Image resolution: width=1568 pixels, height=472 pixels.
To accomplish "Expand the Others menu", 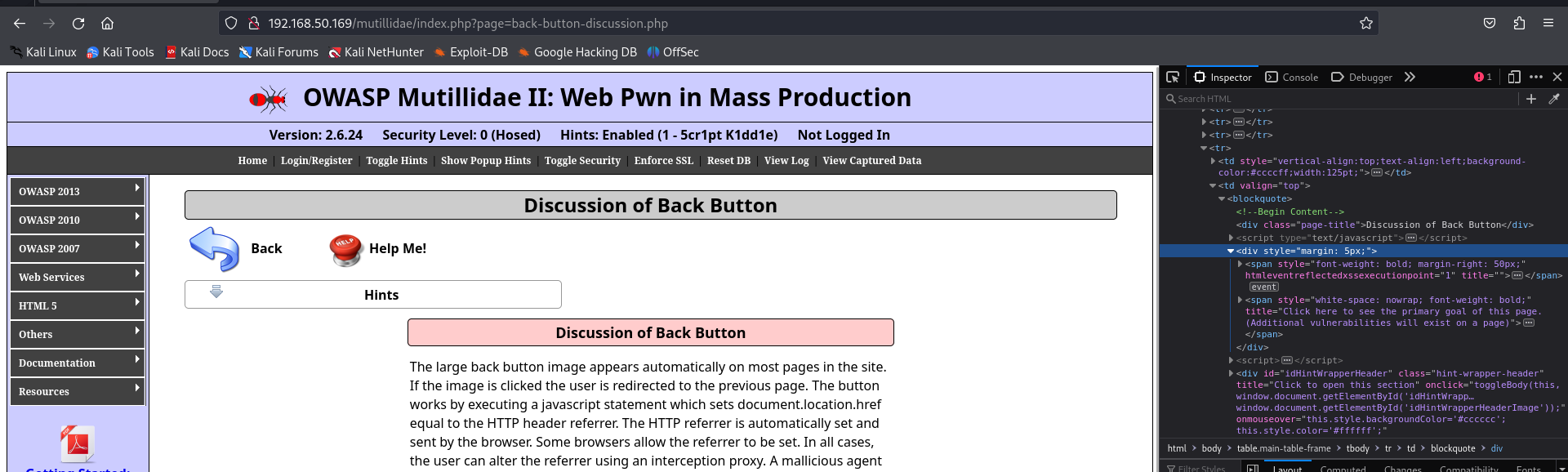I will 78,334.
